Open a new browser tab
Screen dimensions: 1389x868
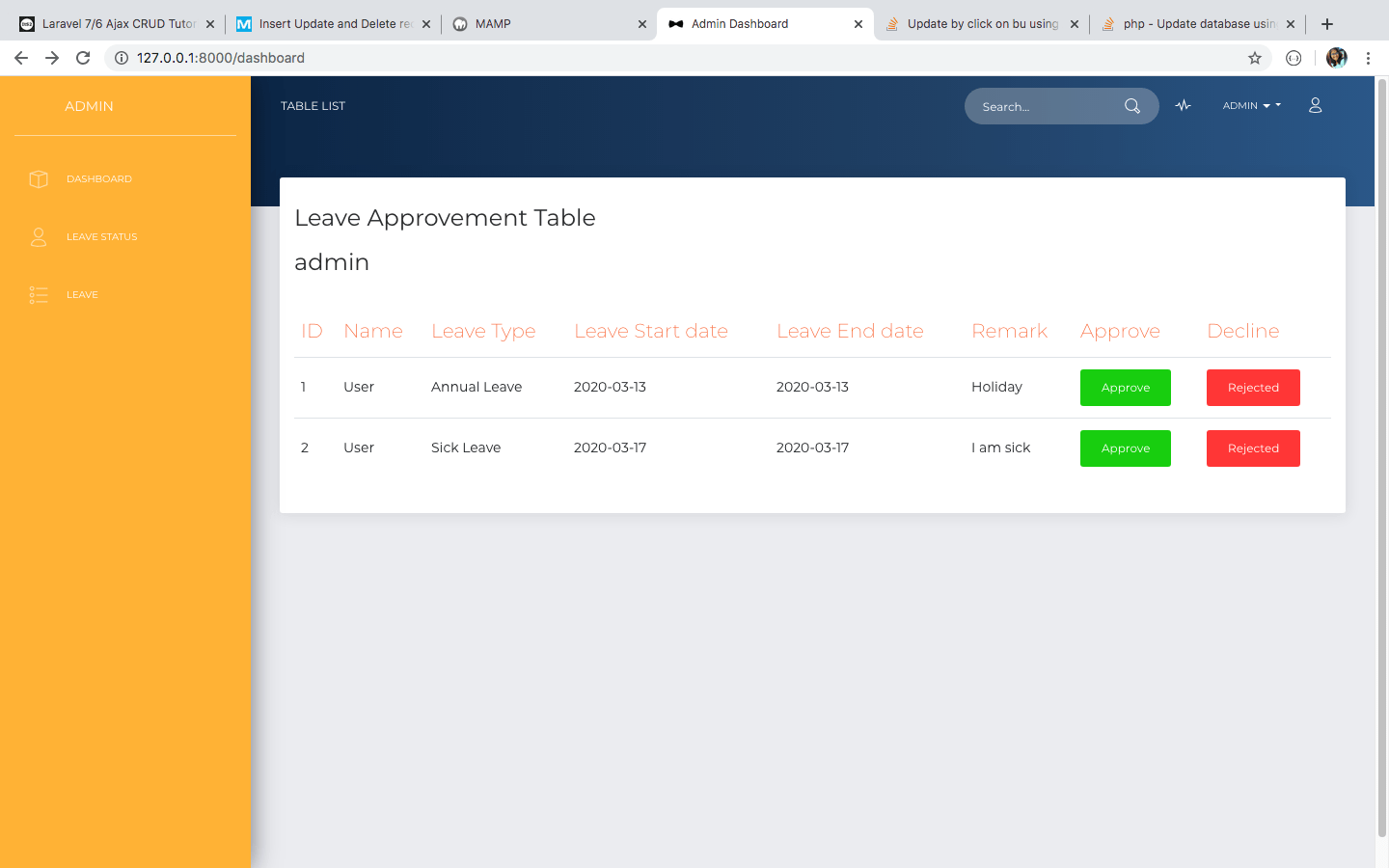(1327, 24)
